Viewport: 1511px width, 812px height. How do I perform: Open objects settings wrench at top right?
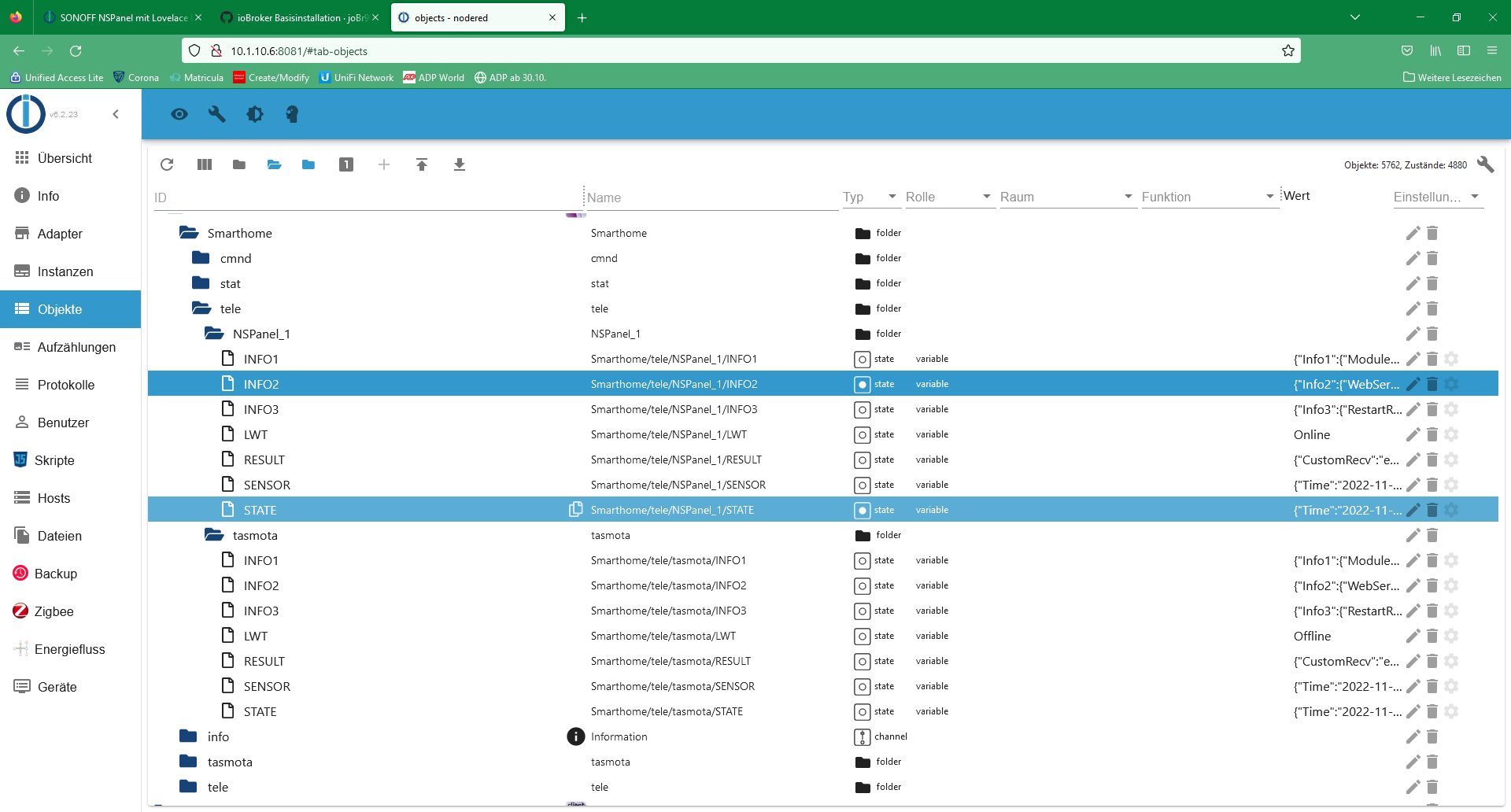click(x=1486, y=164)
